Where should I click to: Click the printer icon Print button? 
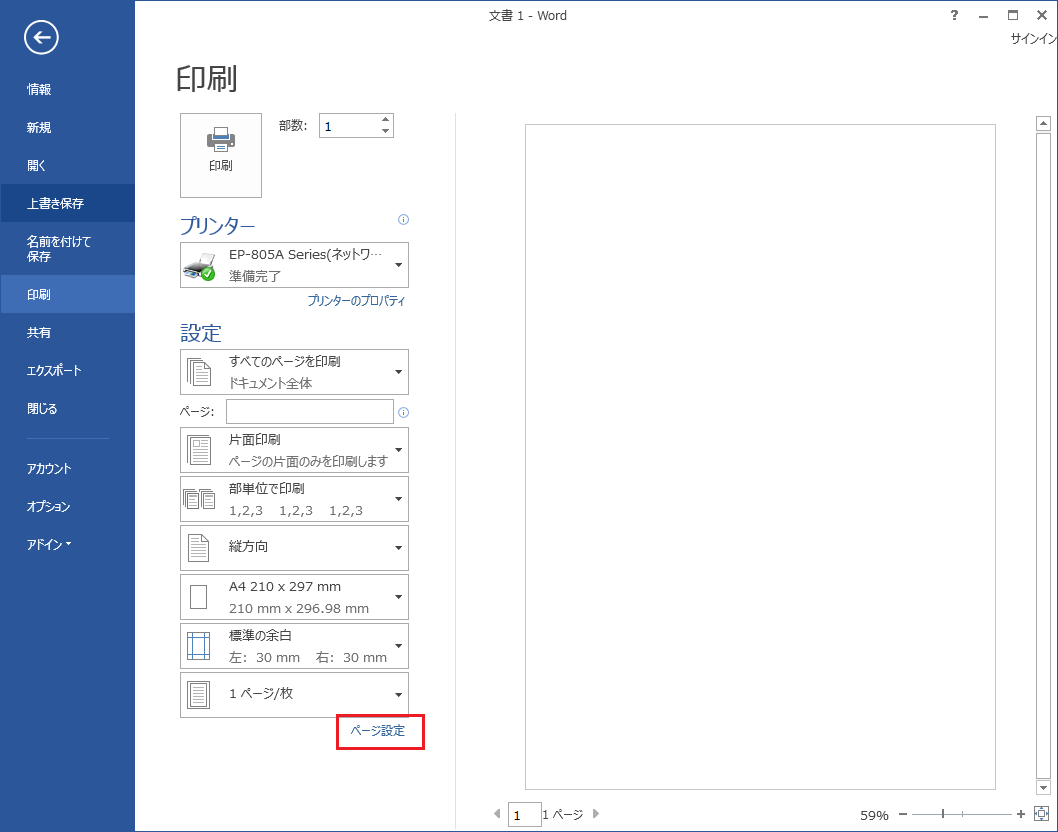coord(221,154)
